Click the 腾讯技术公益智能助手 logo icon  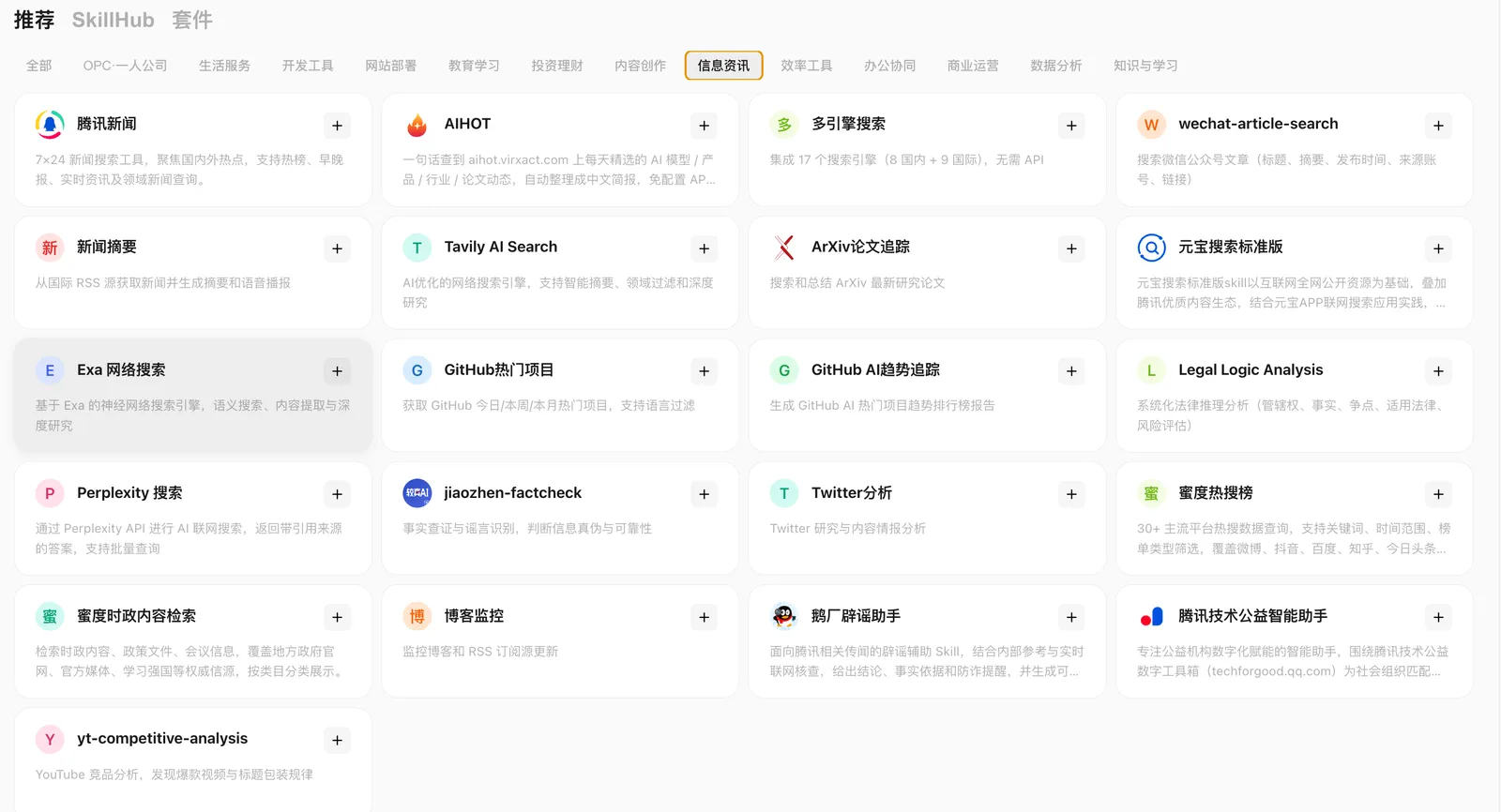[1152, 616]
